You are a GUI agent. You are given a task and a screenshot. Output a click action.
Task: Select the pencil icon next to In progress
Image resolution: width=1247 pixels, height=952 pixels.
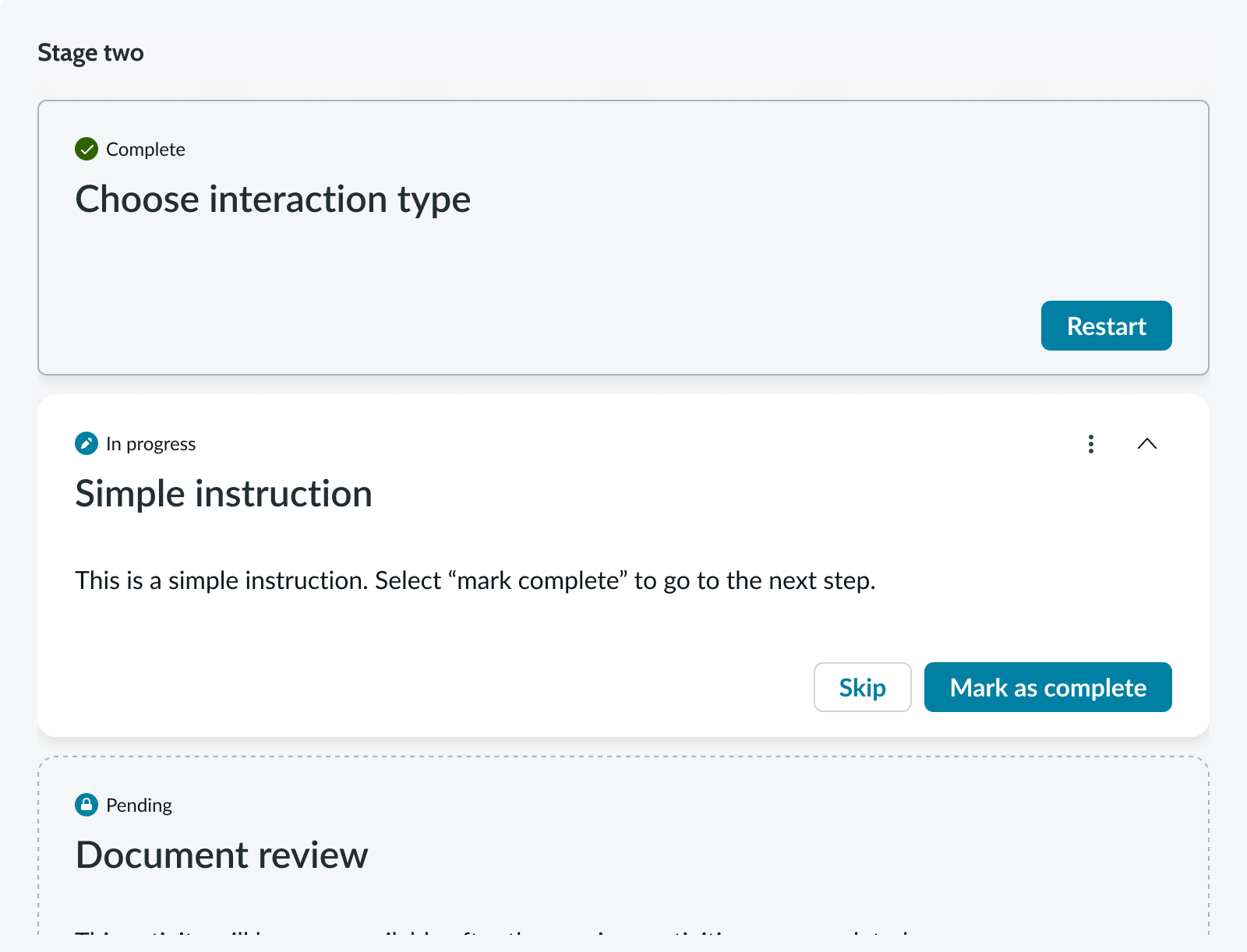click(87, 443)
